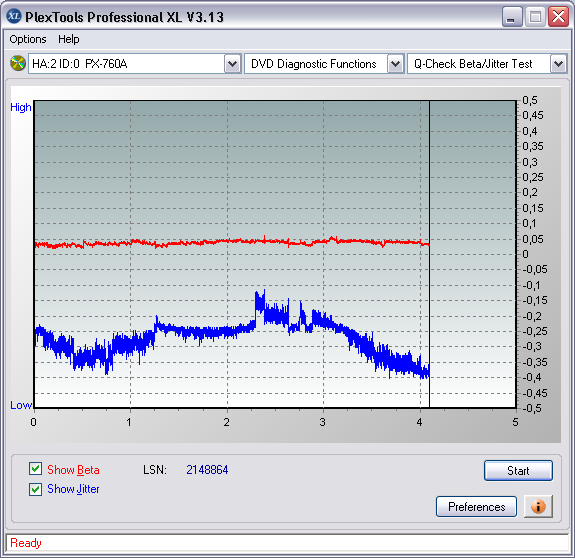
Task: Select the Q-Check Beta/Jitter Test combo box
Action: click(x=487, y=64)
